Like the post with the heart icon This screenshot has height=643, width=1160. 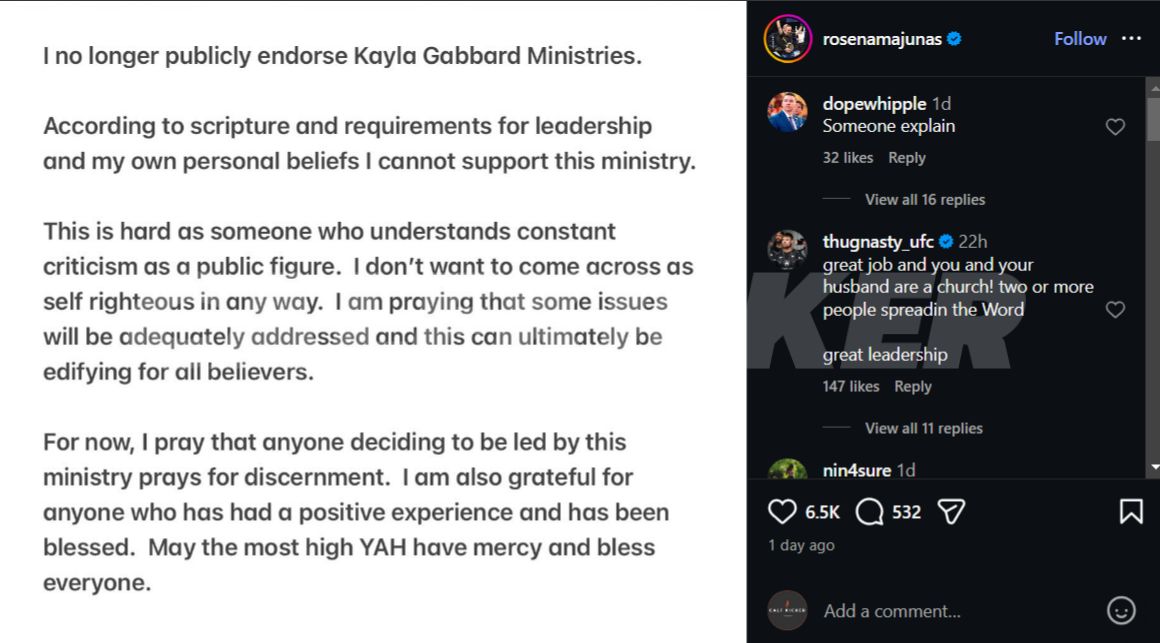point(782,512)
